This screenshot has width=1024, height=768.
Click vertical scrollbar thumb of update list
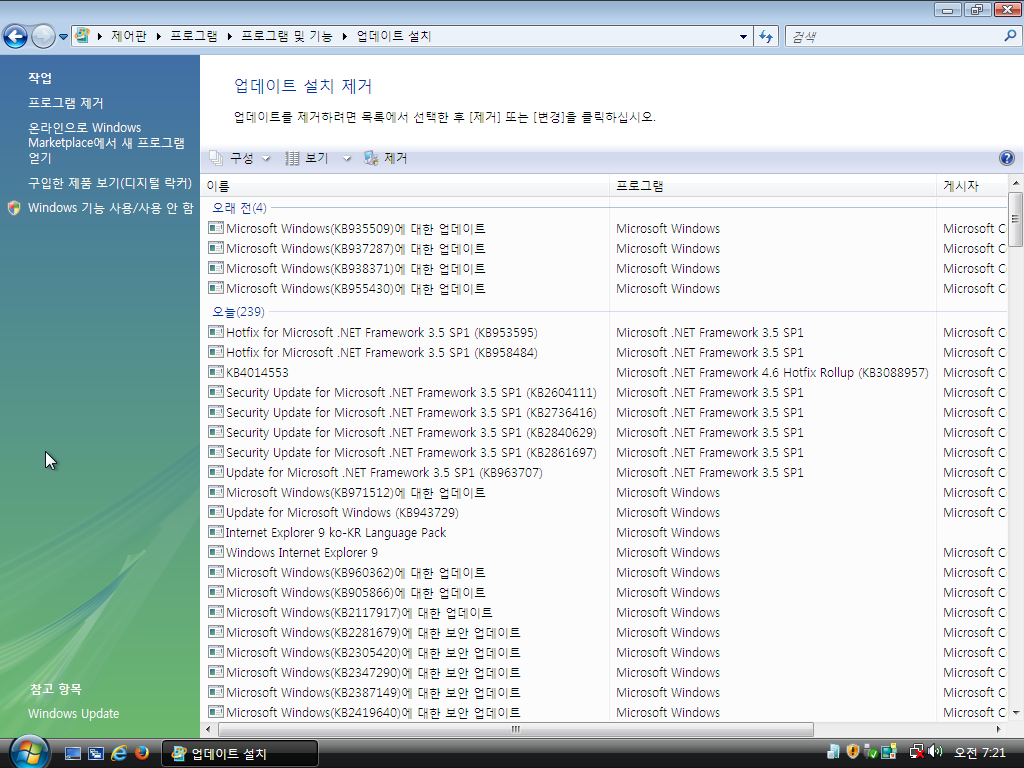[1015, 219]
